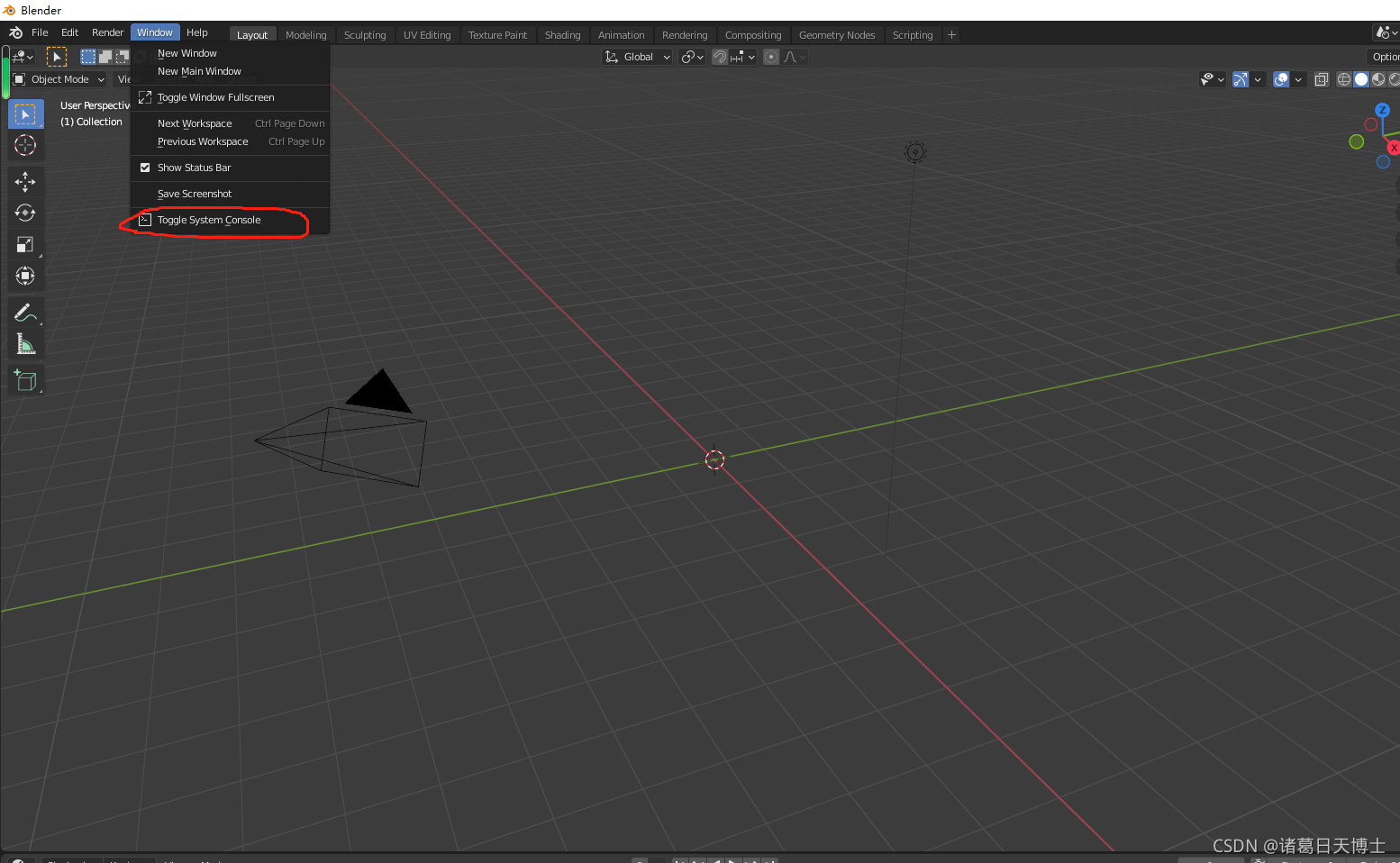Image resolution: width=1400 pixels, height=863 pixels.
Task: Open the Render menu
Action: (108, 32)
